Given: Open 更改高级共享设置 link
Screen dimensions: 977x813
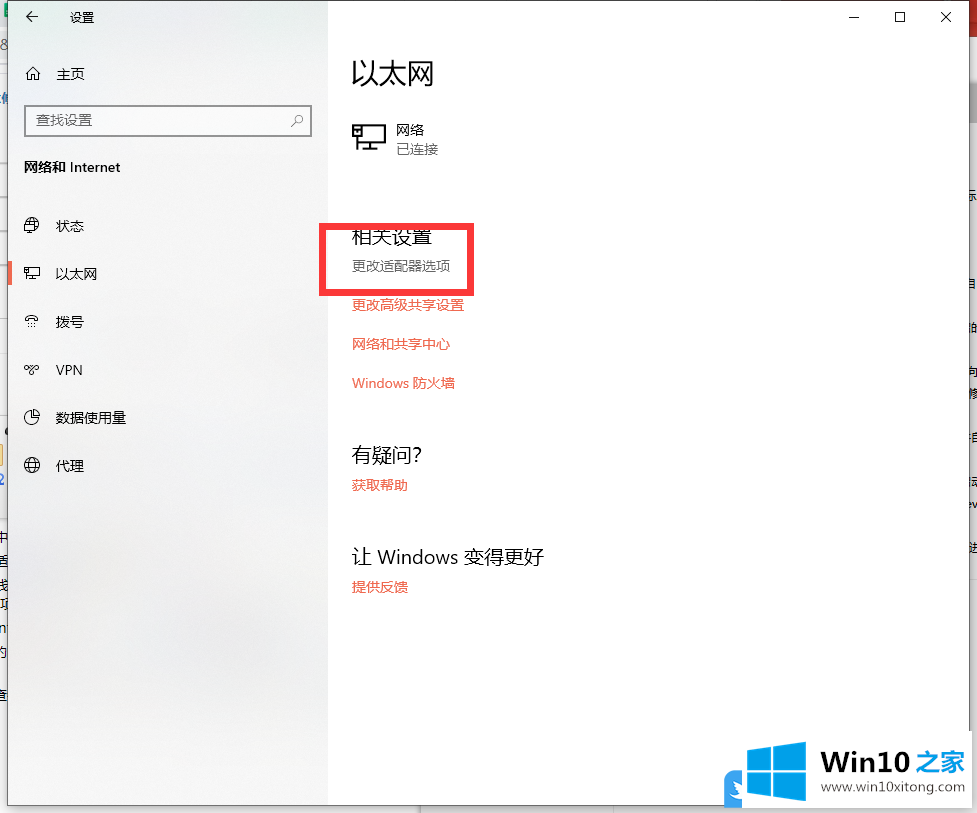Looking at the screenshot, I should point(408,305).
